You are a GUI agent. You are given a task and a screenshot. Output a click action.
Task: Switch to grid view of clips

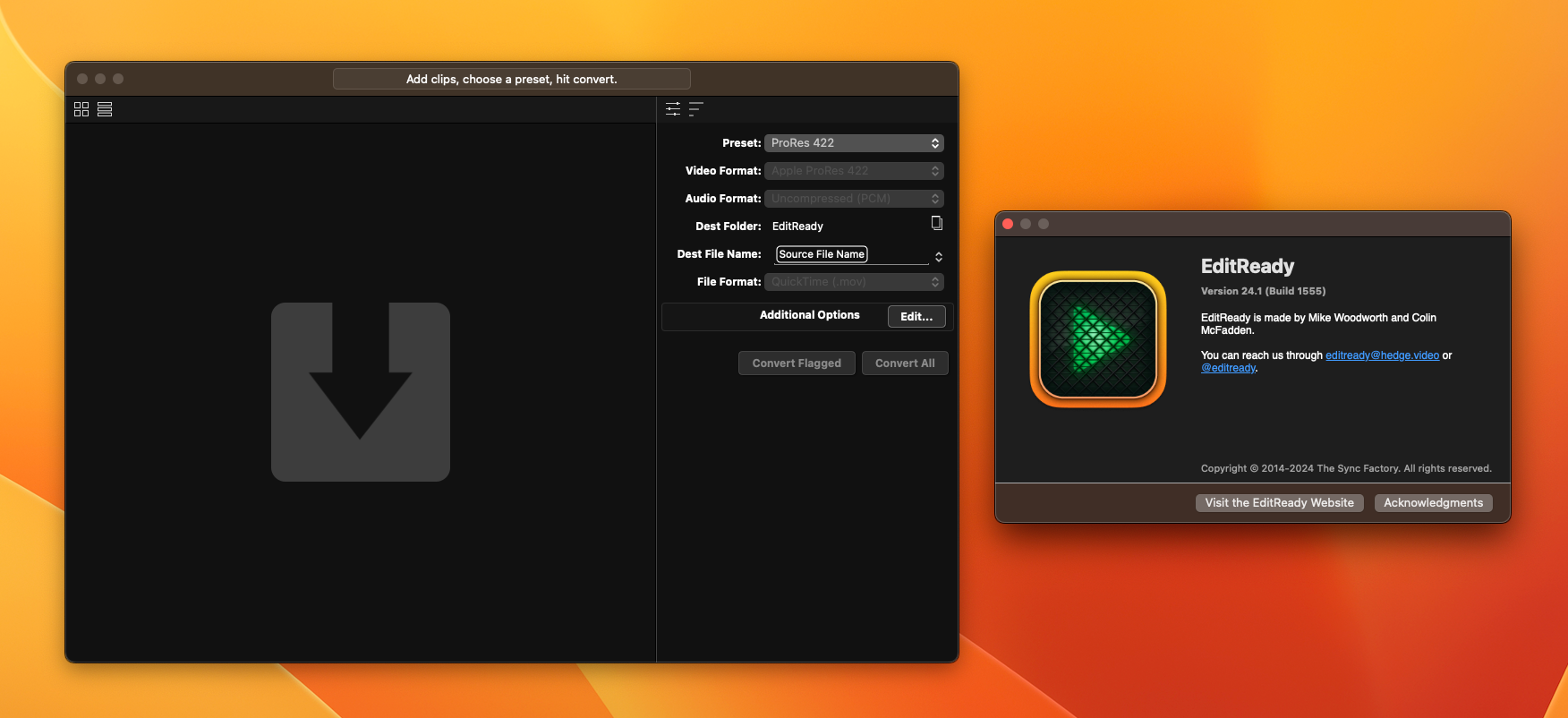81,109
